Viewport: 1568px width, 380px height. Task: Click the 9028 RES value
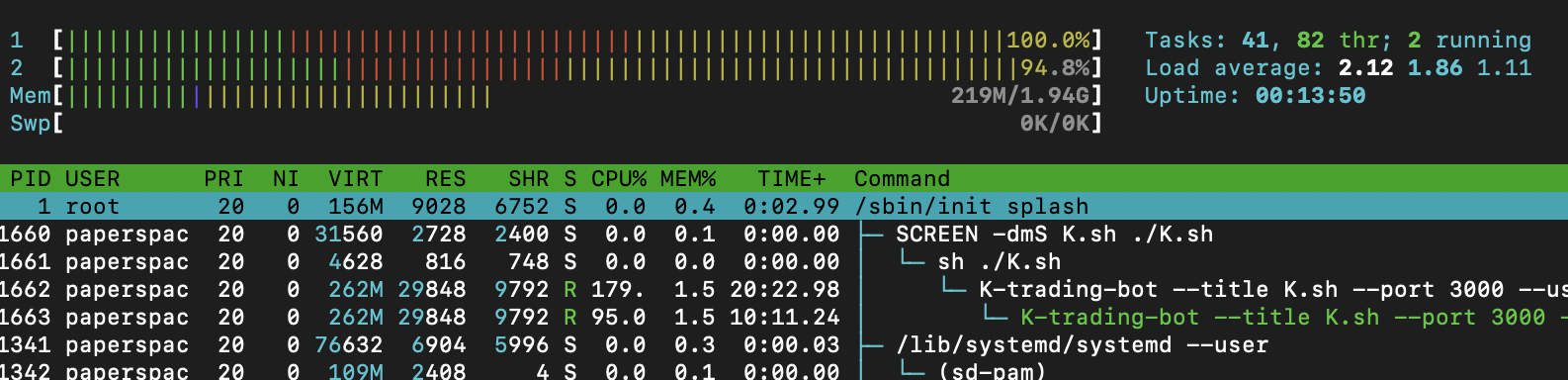click(438, 207)
